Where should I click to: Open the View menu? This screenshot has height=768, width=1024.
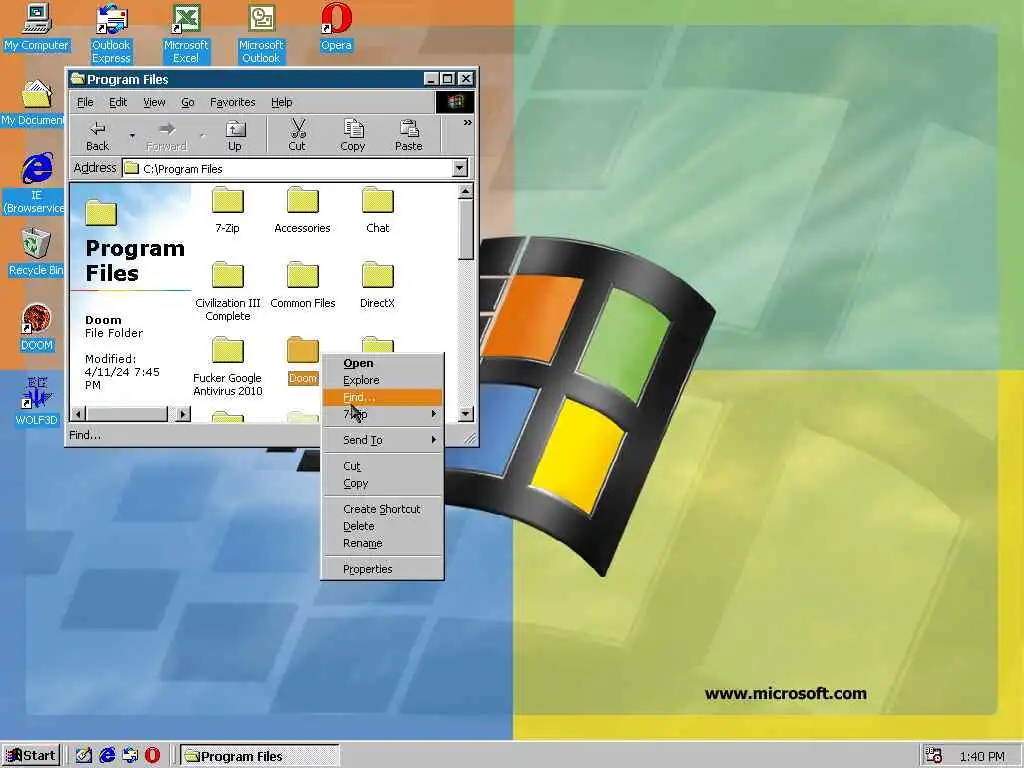click(x=155, y=102)
